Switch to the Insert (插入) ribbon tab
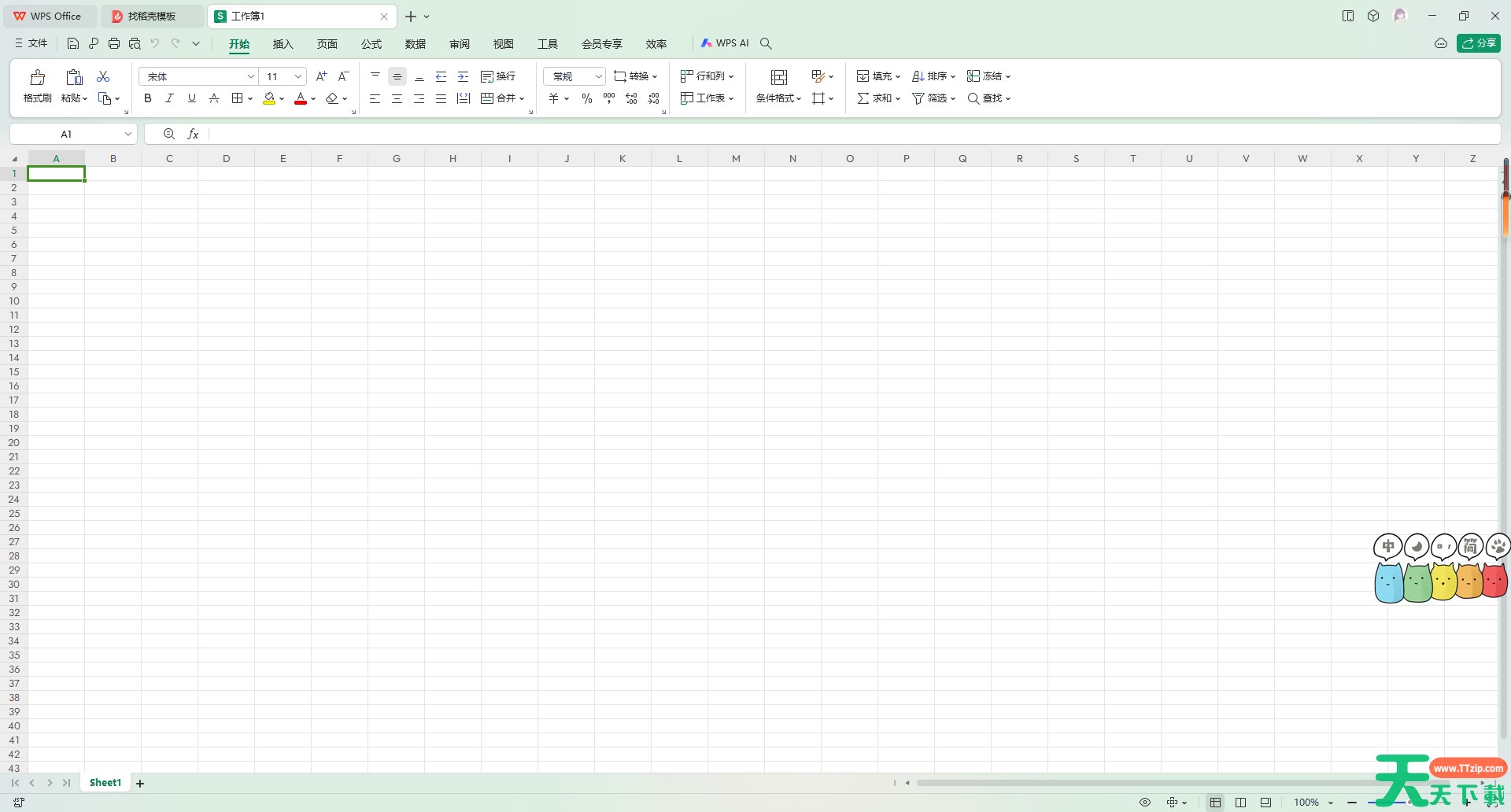This screenshot has width=1511, height=812. (283, 44)
